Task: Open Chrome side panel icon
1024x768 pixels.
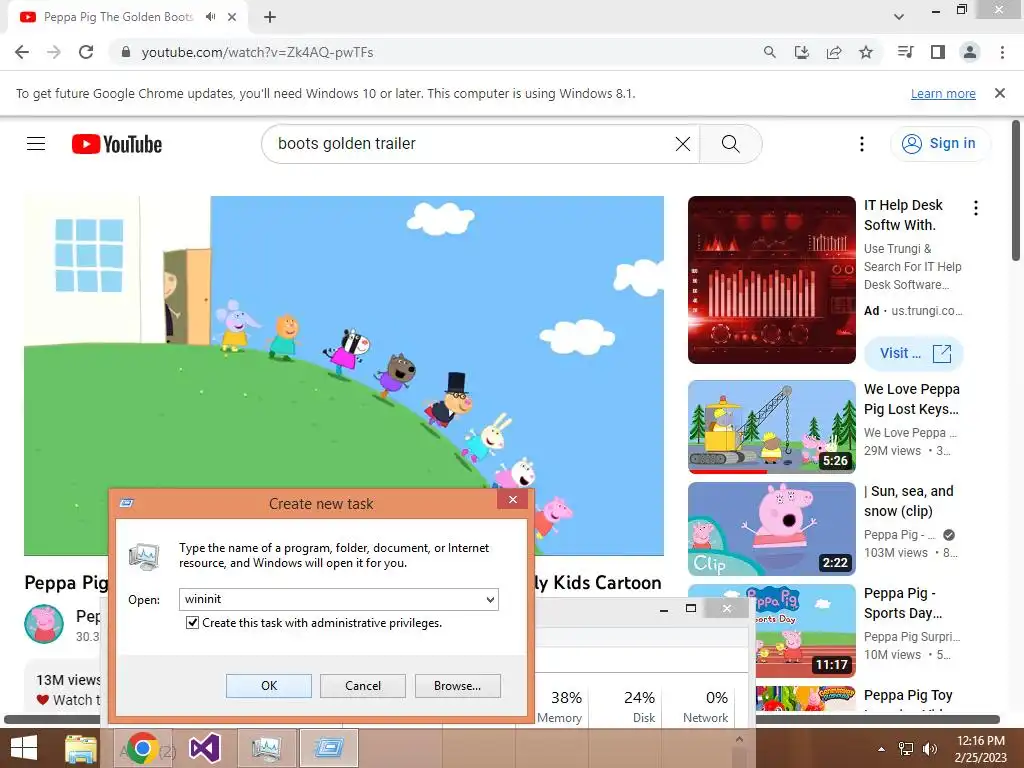Action: tap(938, 52)
